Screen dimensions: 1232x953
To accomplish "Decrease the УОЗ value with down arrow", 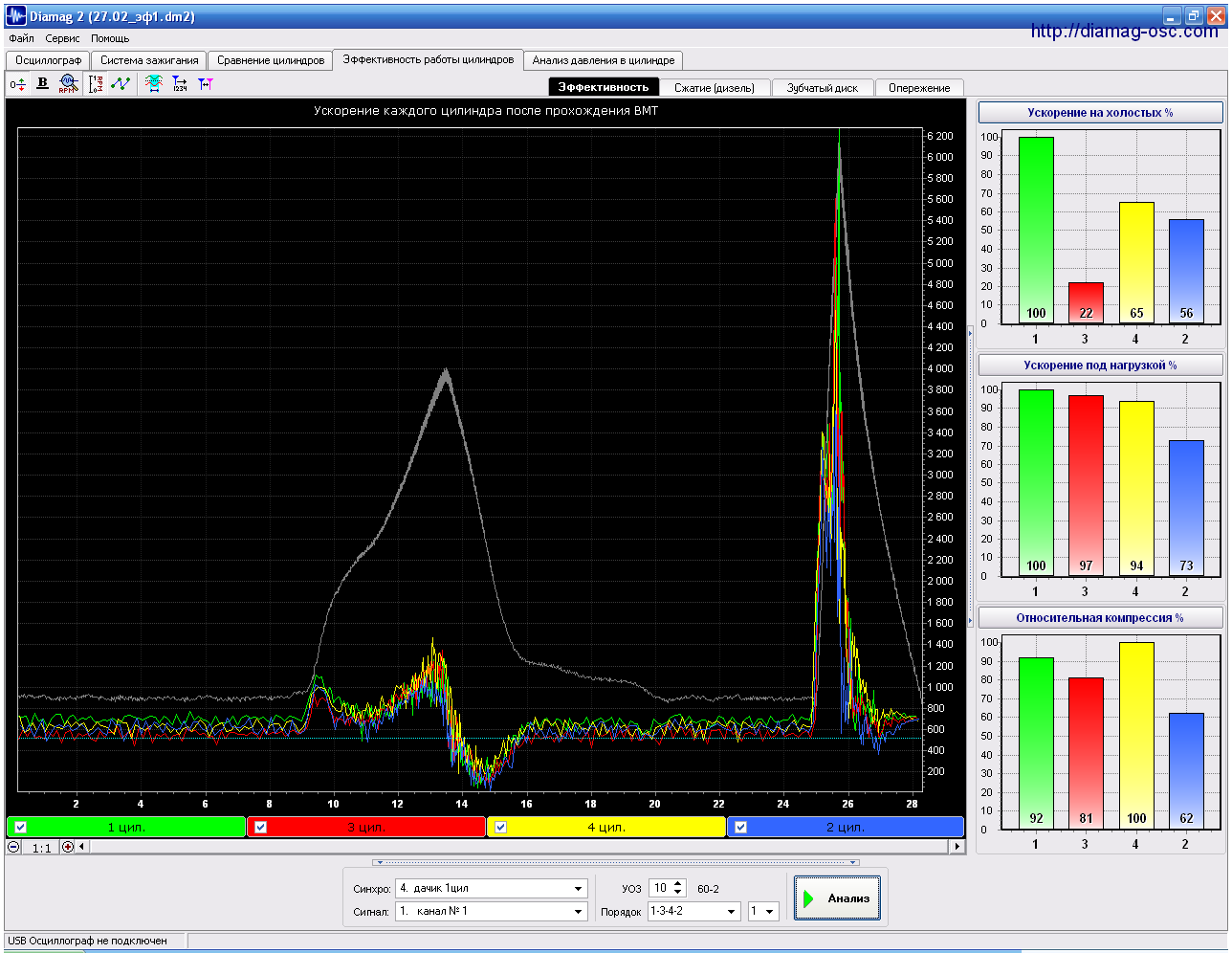I will point(678,893).
